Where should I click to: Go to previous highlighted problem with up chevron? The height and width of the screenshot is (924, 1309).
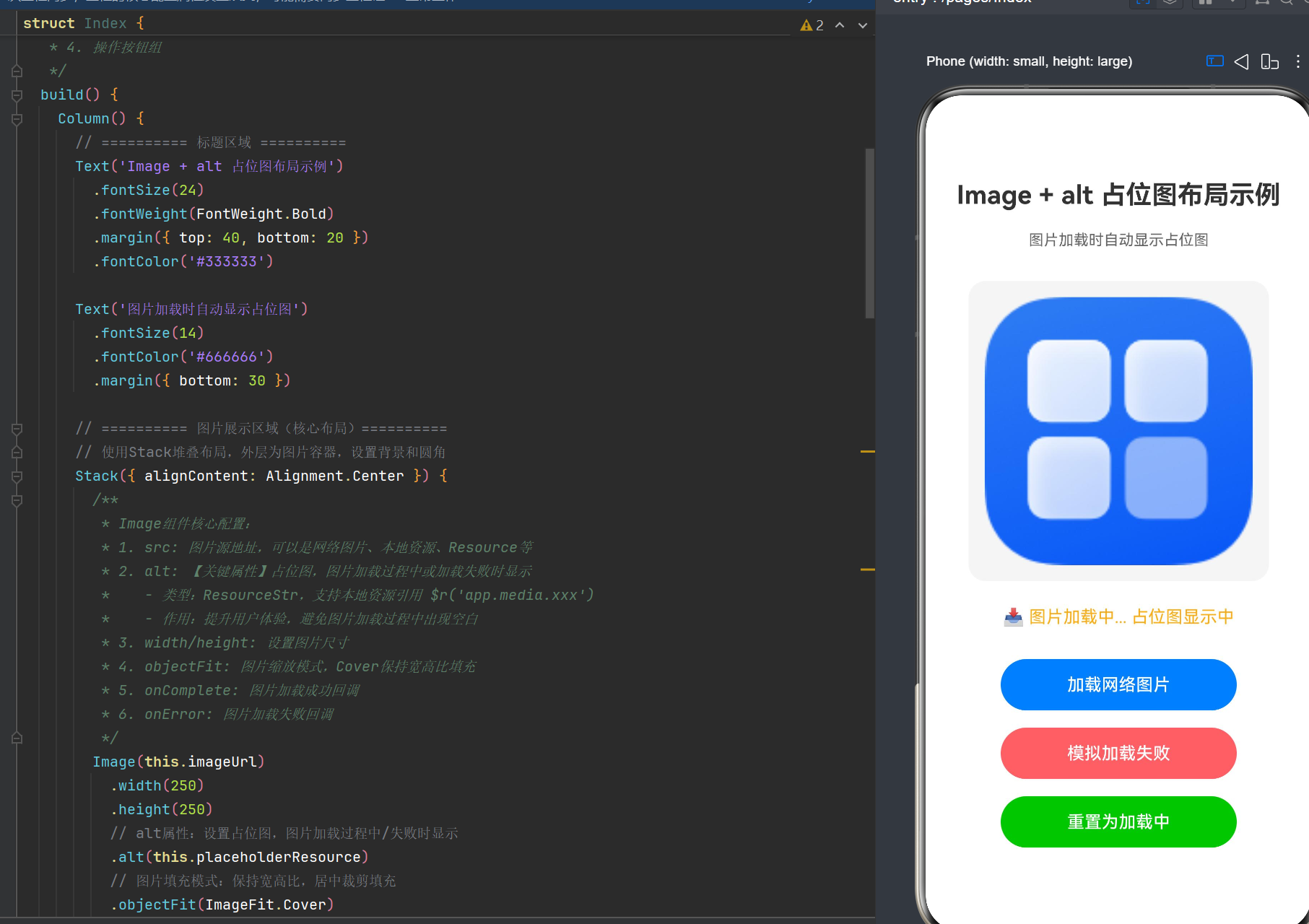pos(840,25)
